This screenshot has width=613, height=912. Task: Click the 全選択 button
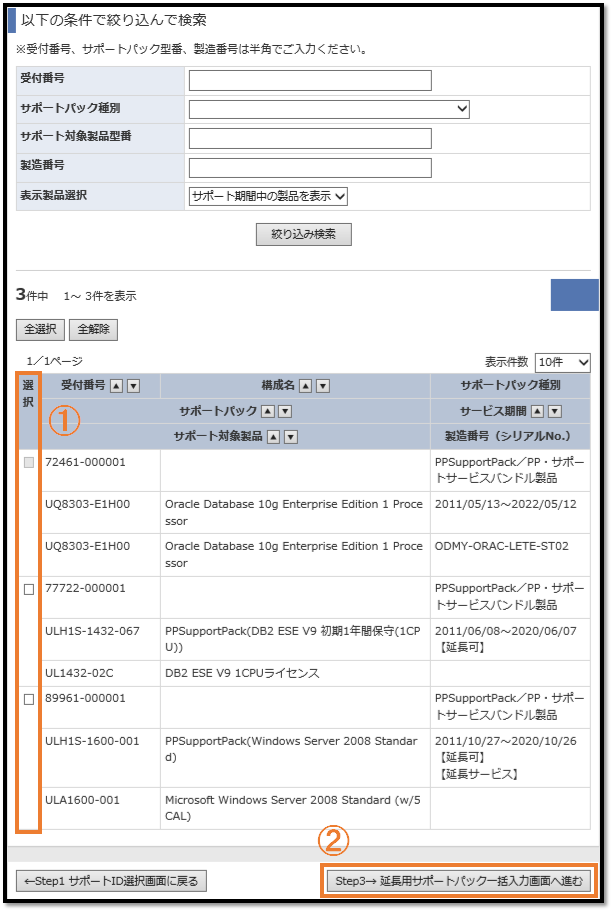[40, 329]
